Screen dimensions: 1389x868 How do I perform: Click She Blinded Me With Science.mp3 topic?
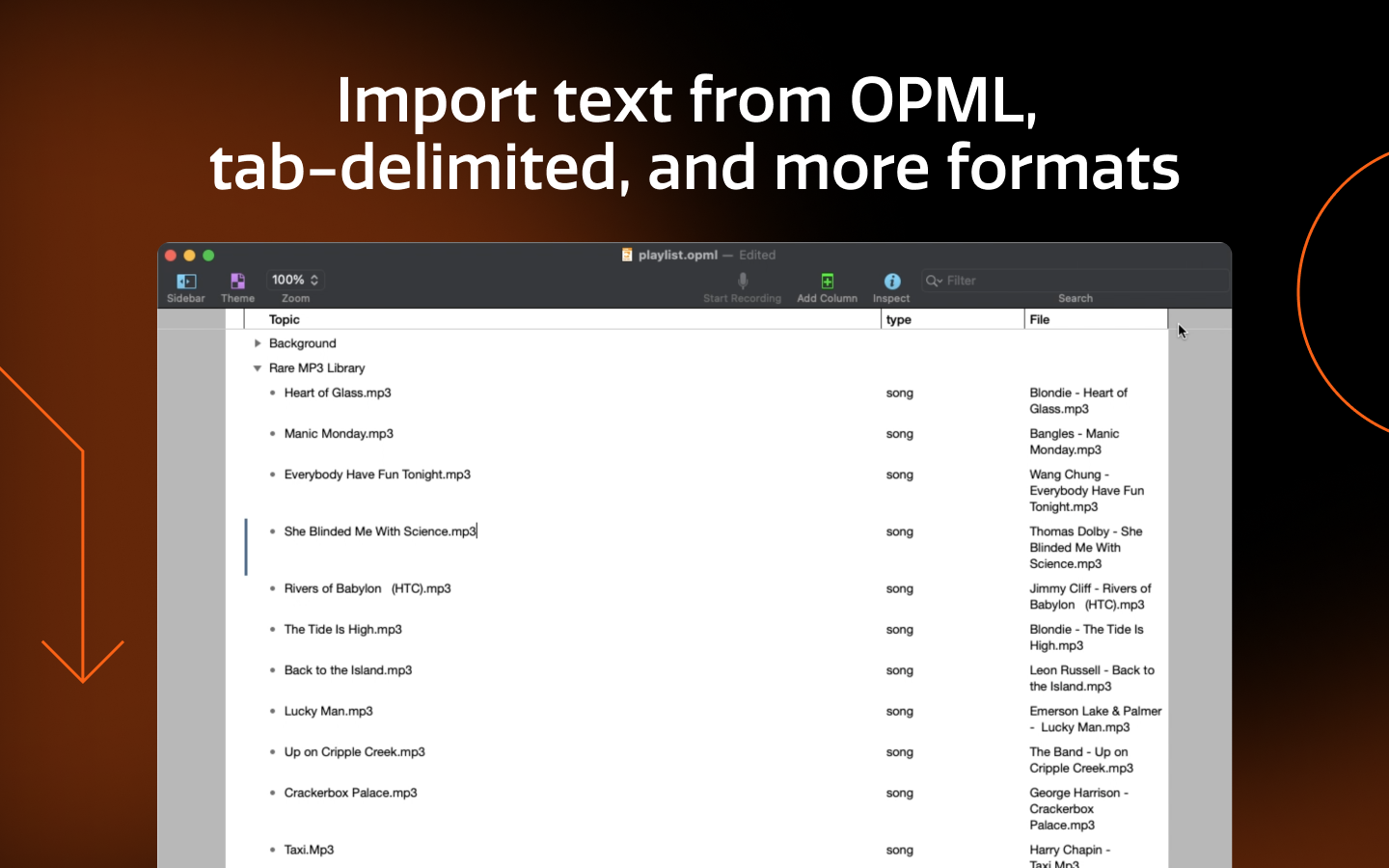pos(380,531)
